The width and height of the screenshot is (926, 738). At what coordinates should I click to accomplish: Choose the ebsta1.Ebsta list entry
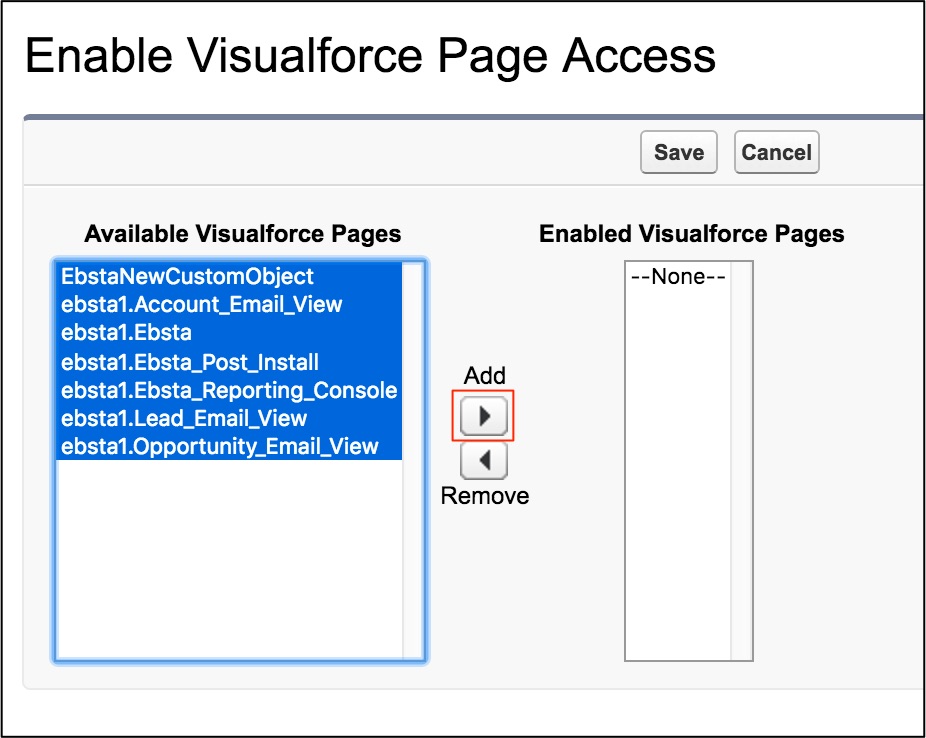pos(126,333)
